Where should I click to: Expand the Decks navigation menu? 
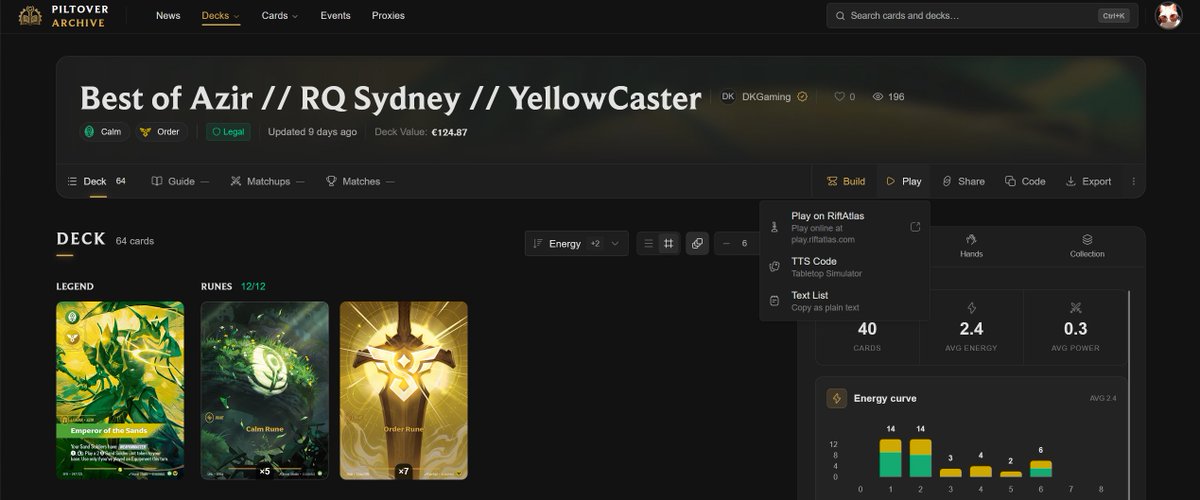pos(221,16)
